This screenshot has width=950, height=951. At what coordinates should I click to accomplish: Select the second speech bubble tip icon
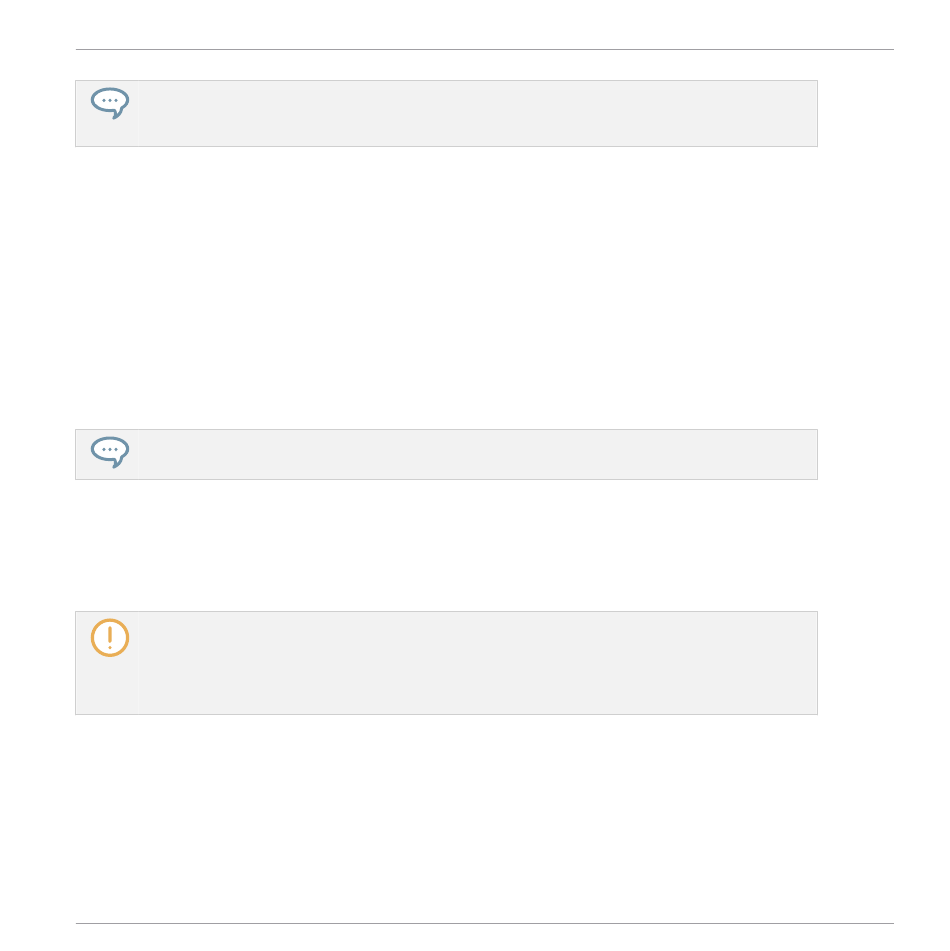(x=110, y=452)
